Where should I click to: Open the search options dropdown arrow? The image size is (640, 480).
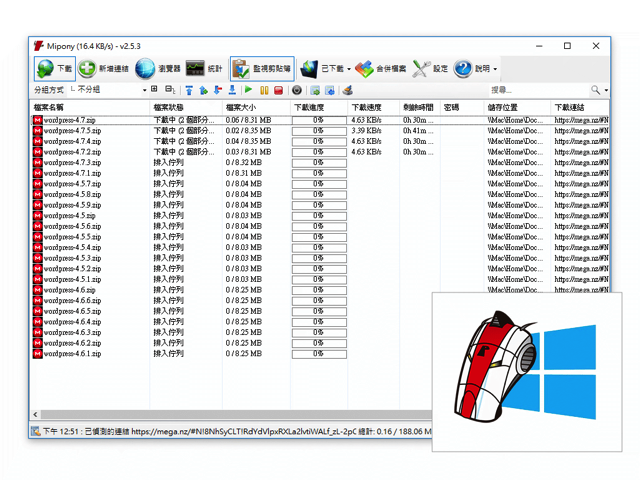[606, 90]
